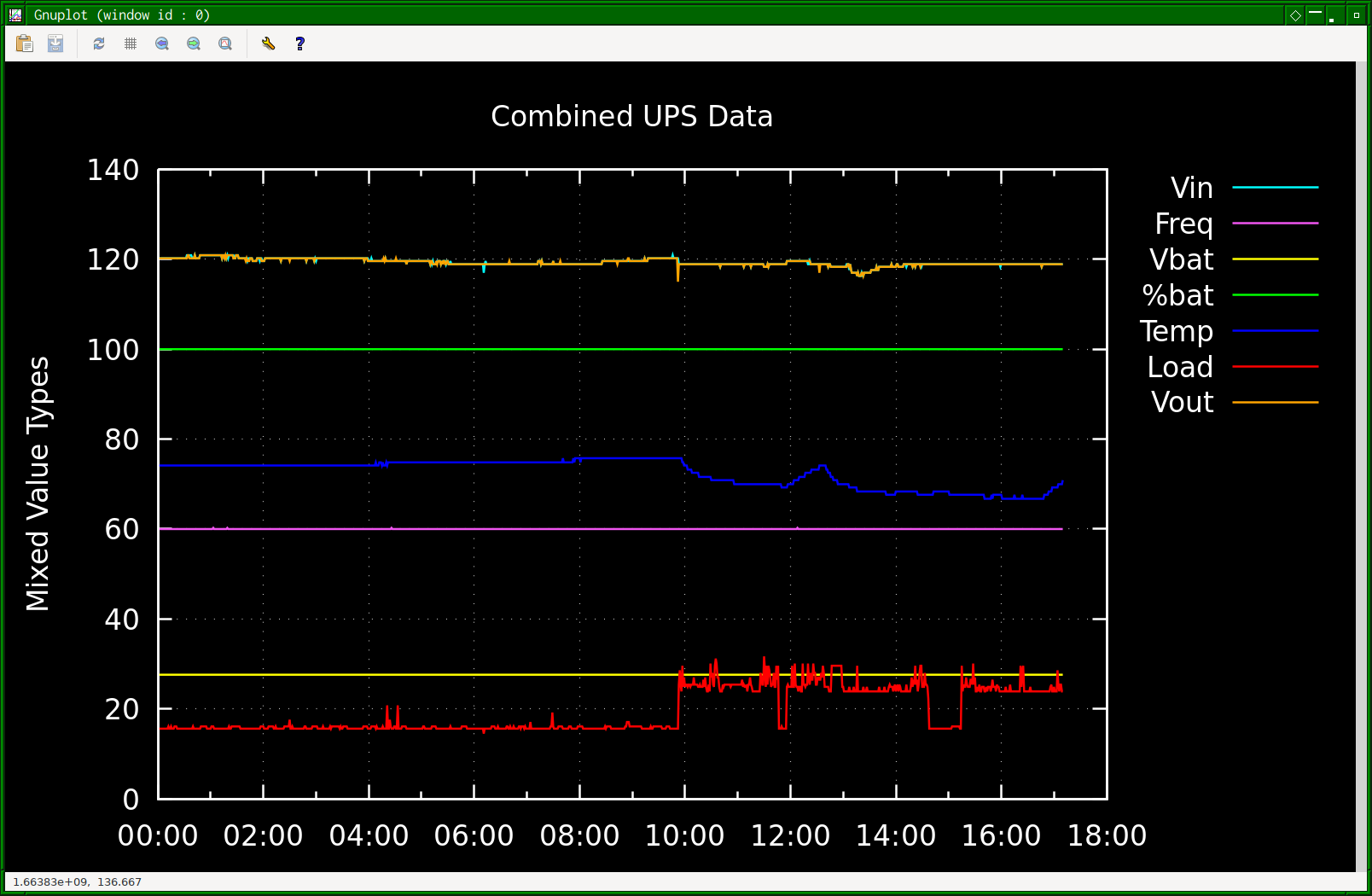Viewport: 1372px width, 896px height.
Task: Click the red Load line sample
Action: click(1276, 366)
